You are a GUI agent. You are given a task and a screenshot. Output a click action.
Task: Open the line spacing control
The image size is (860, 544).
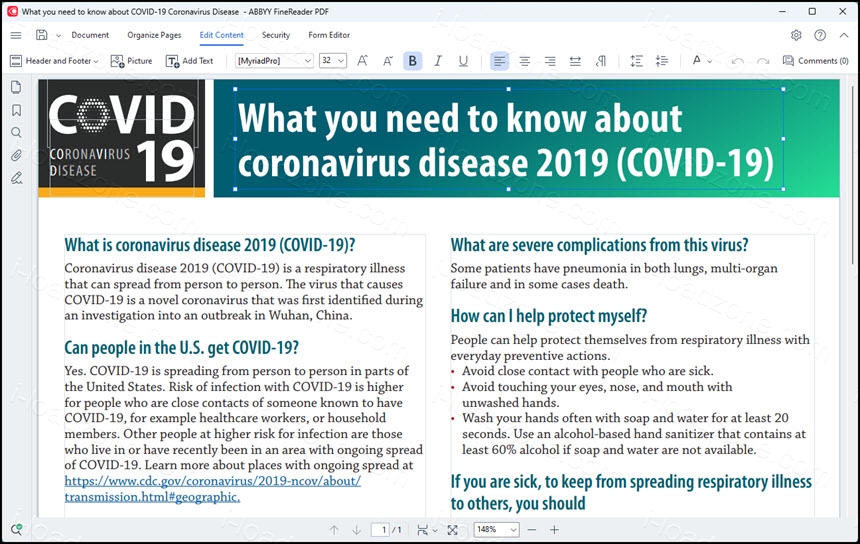[636, 61]
